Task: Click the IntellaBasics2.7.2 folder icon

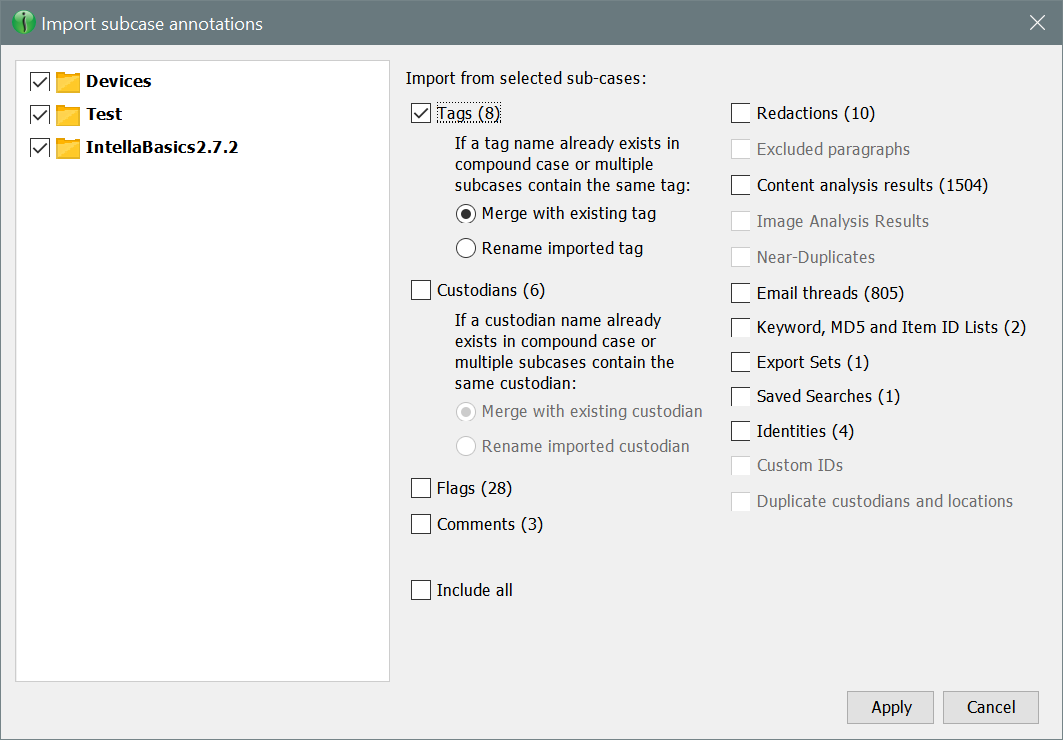Action: click(68, 149)
